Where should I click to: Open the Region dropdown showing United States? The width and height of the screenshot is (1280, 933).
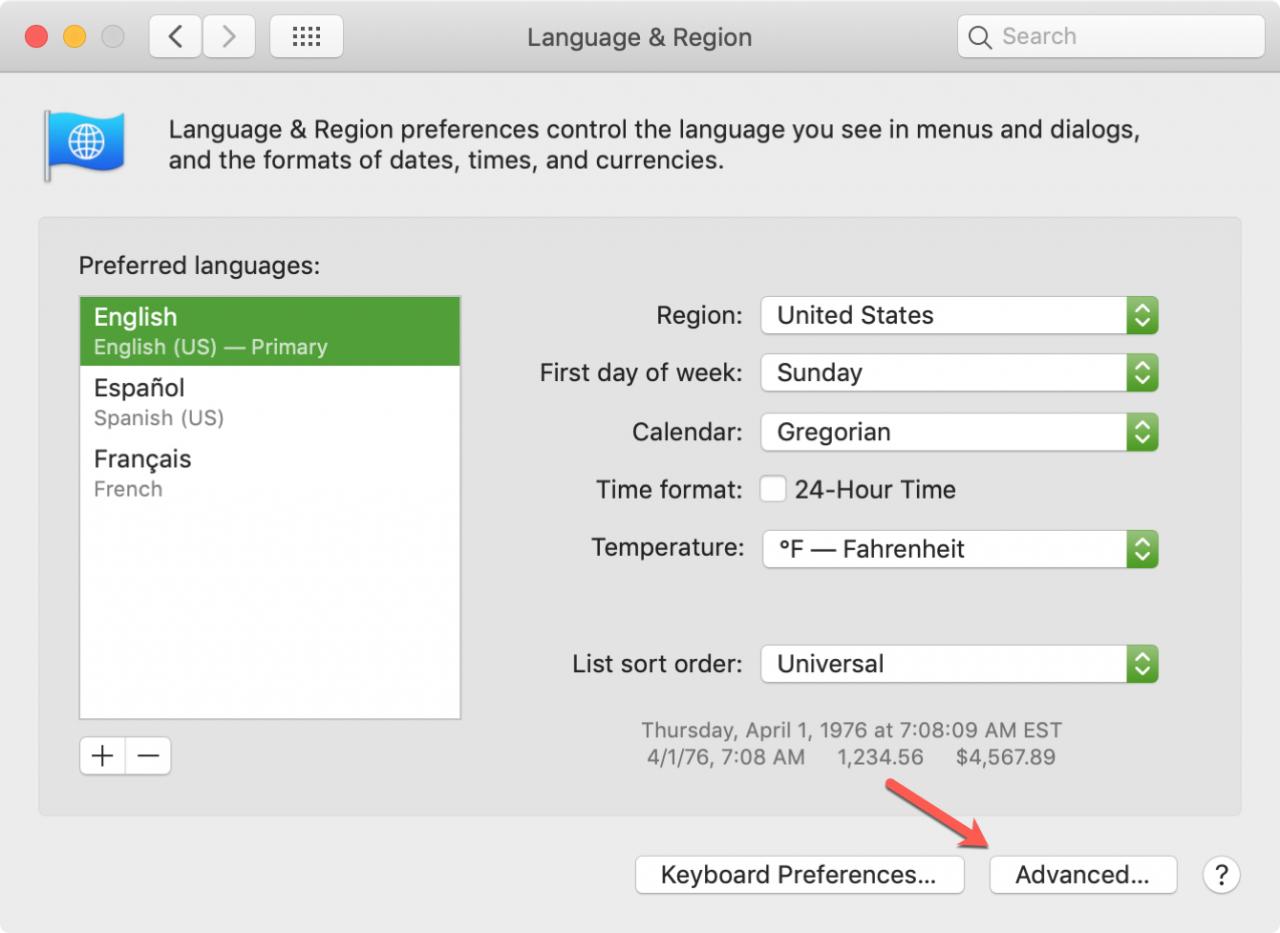coord(959,315)
